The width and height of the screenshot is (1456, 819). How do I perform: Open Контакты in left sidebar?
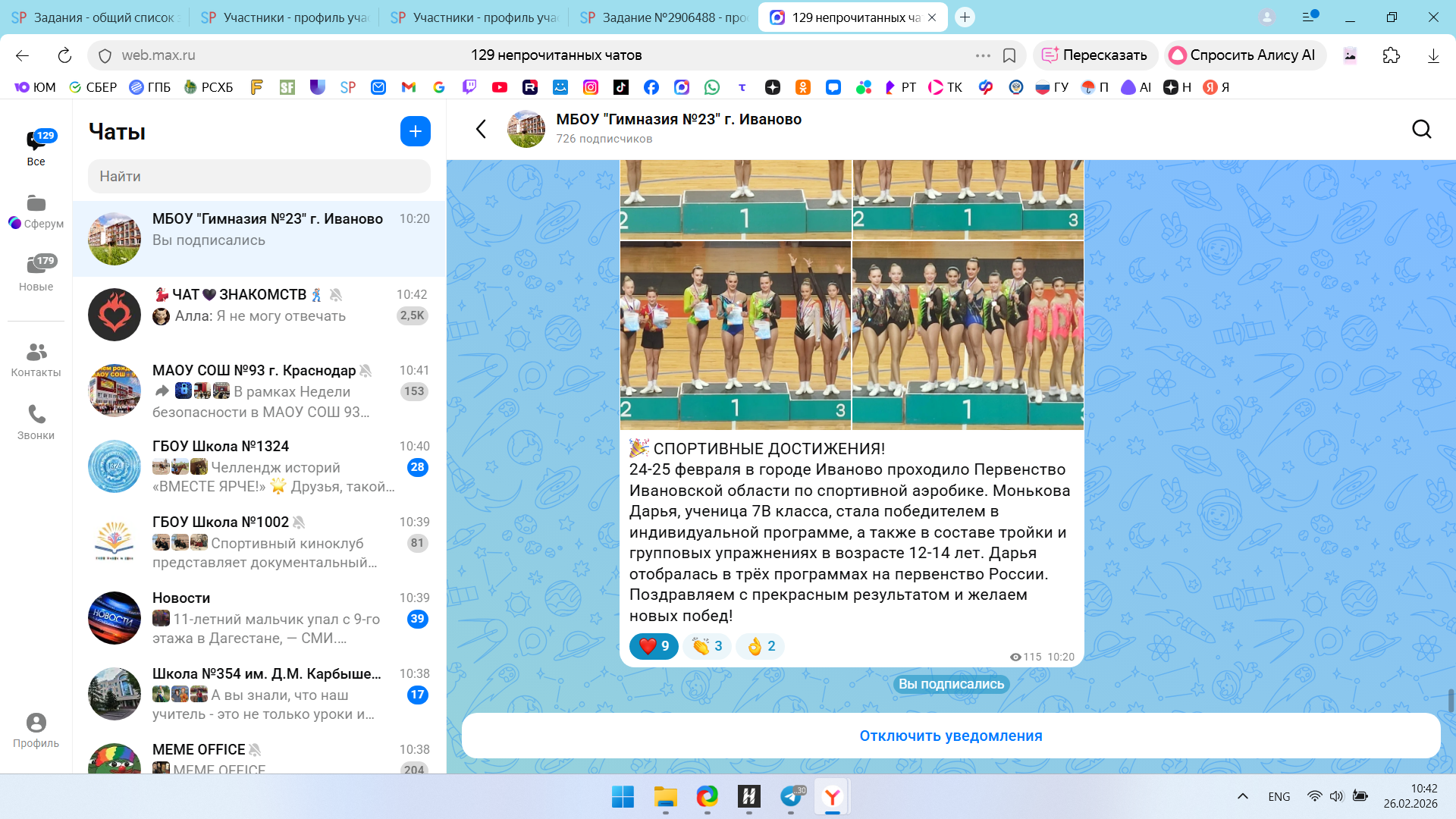[x=36, y=359]
